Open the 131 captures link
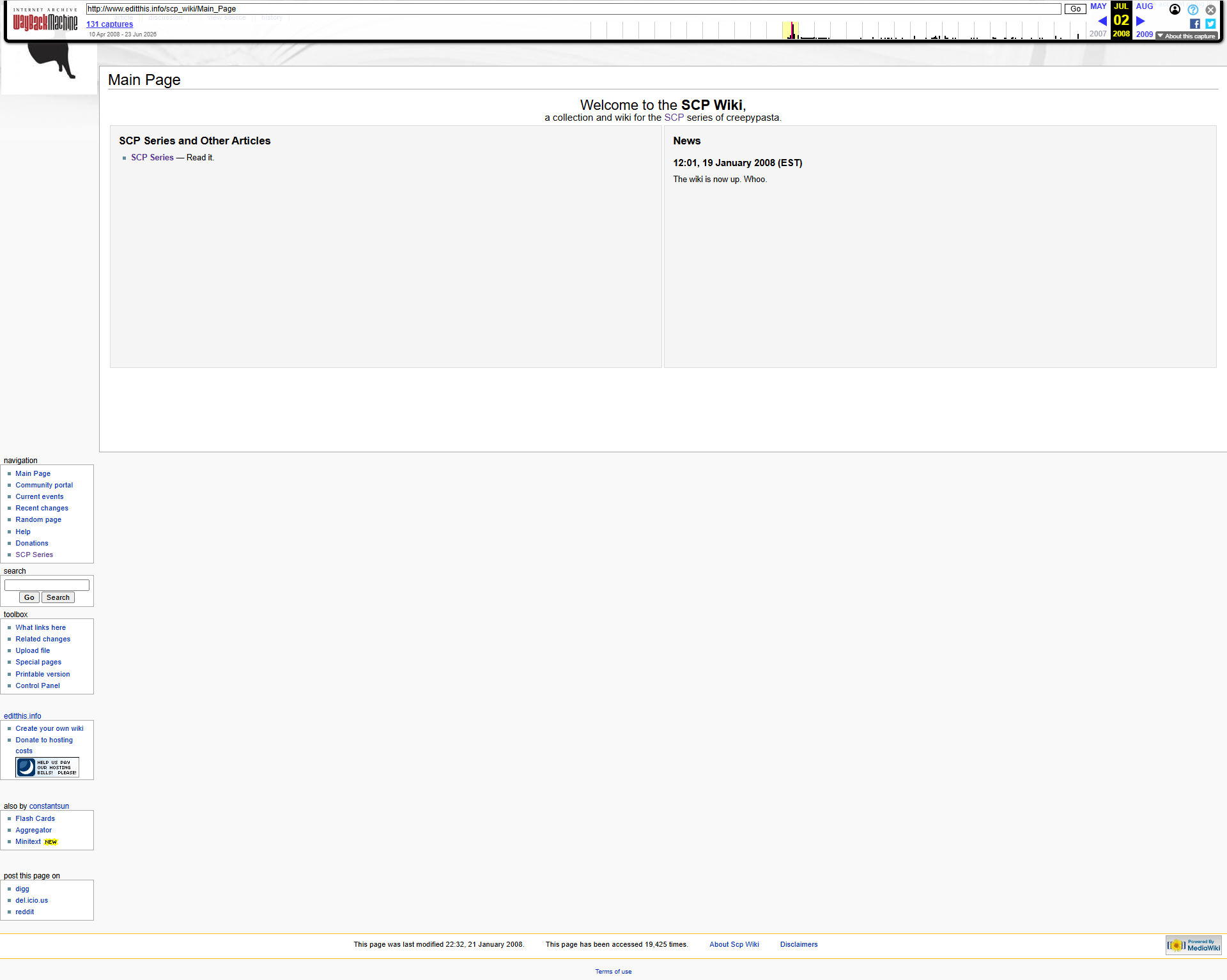Viewport: 1227px width, 980px height. tap(109, 24)
